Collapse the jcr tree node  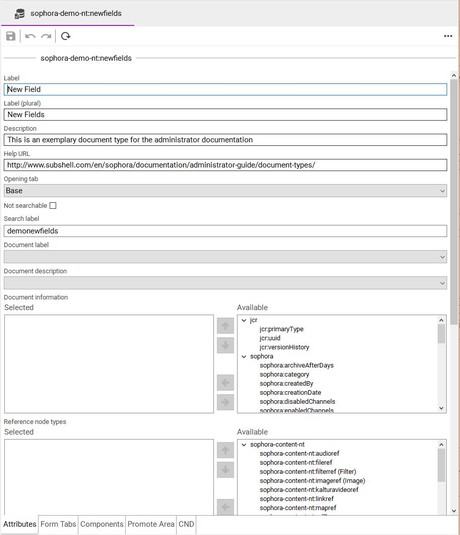tap(244, 320)
